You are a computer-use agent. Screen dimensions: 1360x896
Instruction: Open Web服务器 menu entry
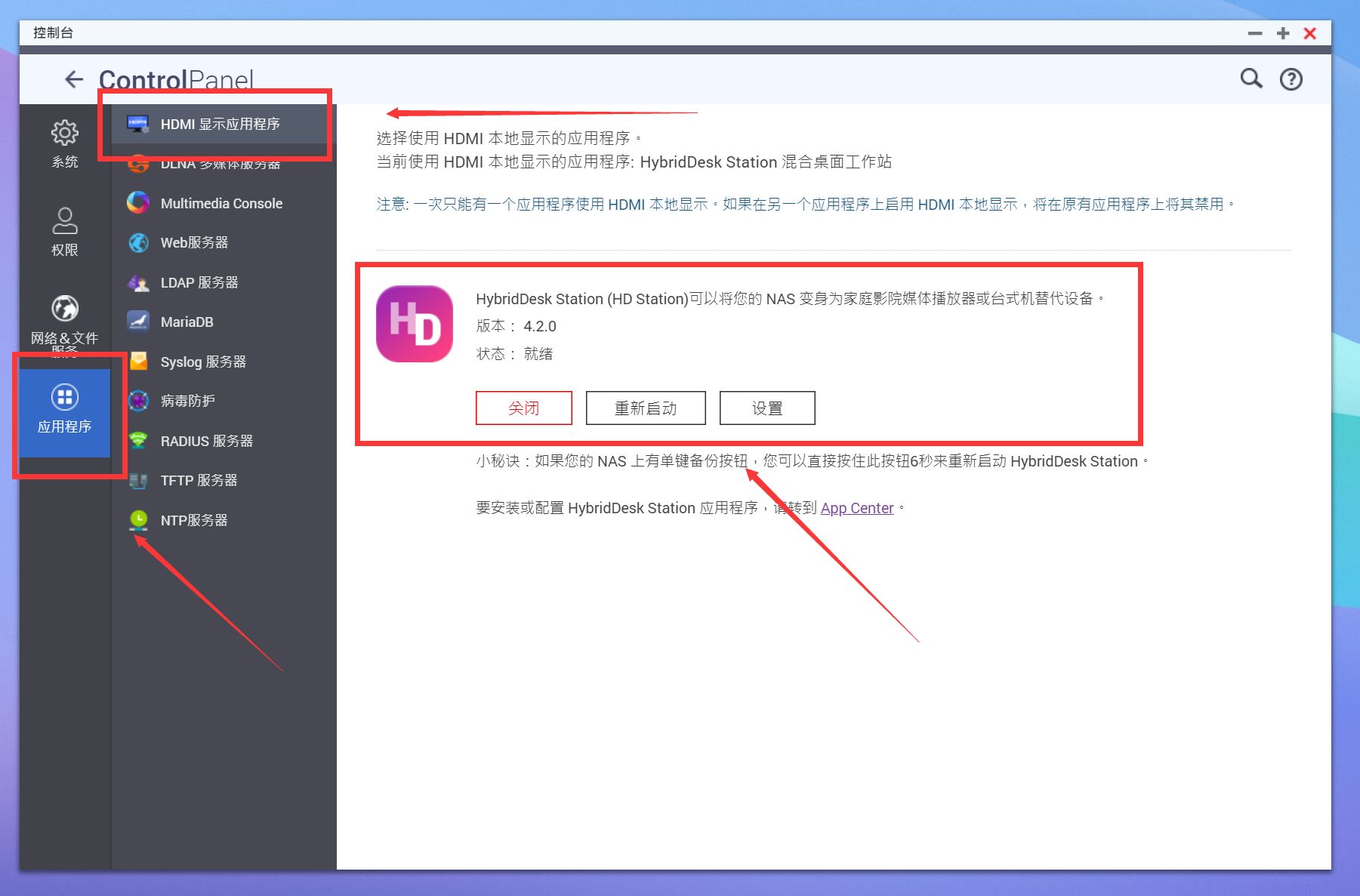(x=224, y=242)
